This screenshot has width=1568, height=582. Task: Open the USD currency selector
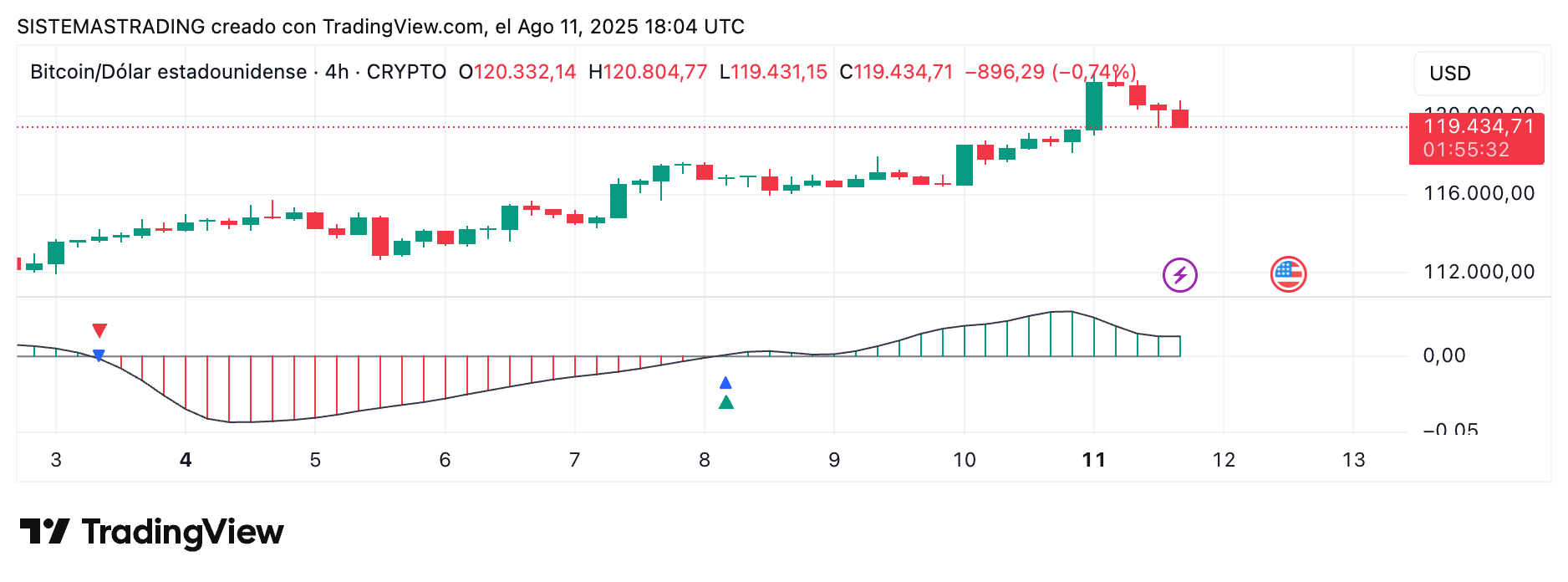(1478, 74)
